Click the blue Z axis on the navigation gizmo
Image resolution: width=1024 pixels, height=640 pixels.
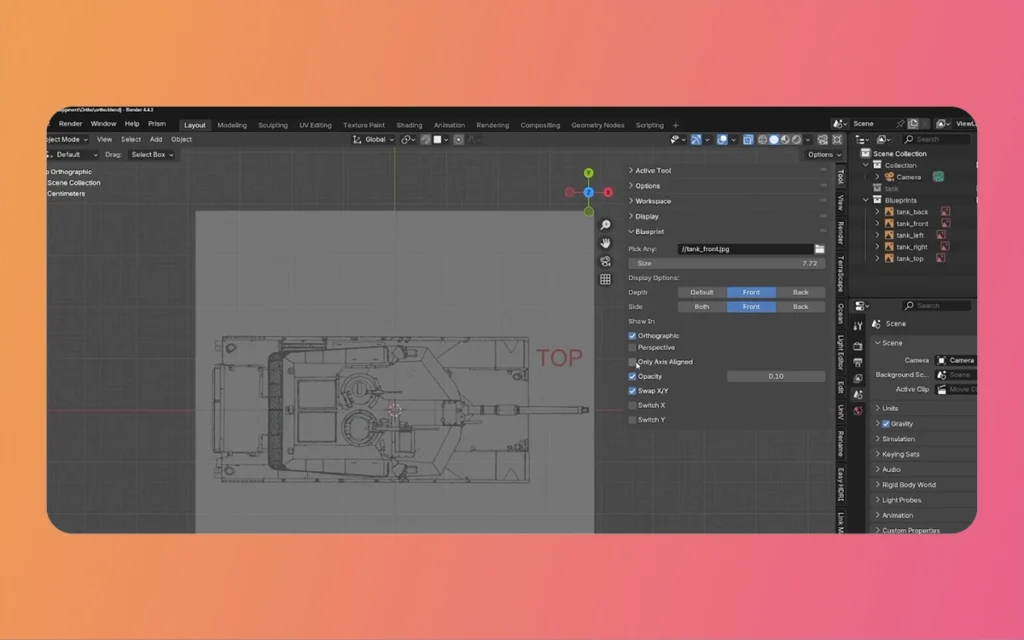coord(588,192)
